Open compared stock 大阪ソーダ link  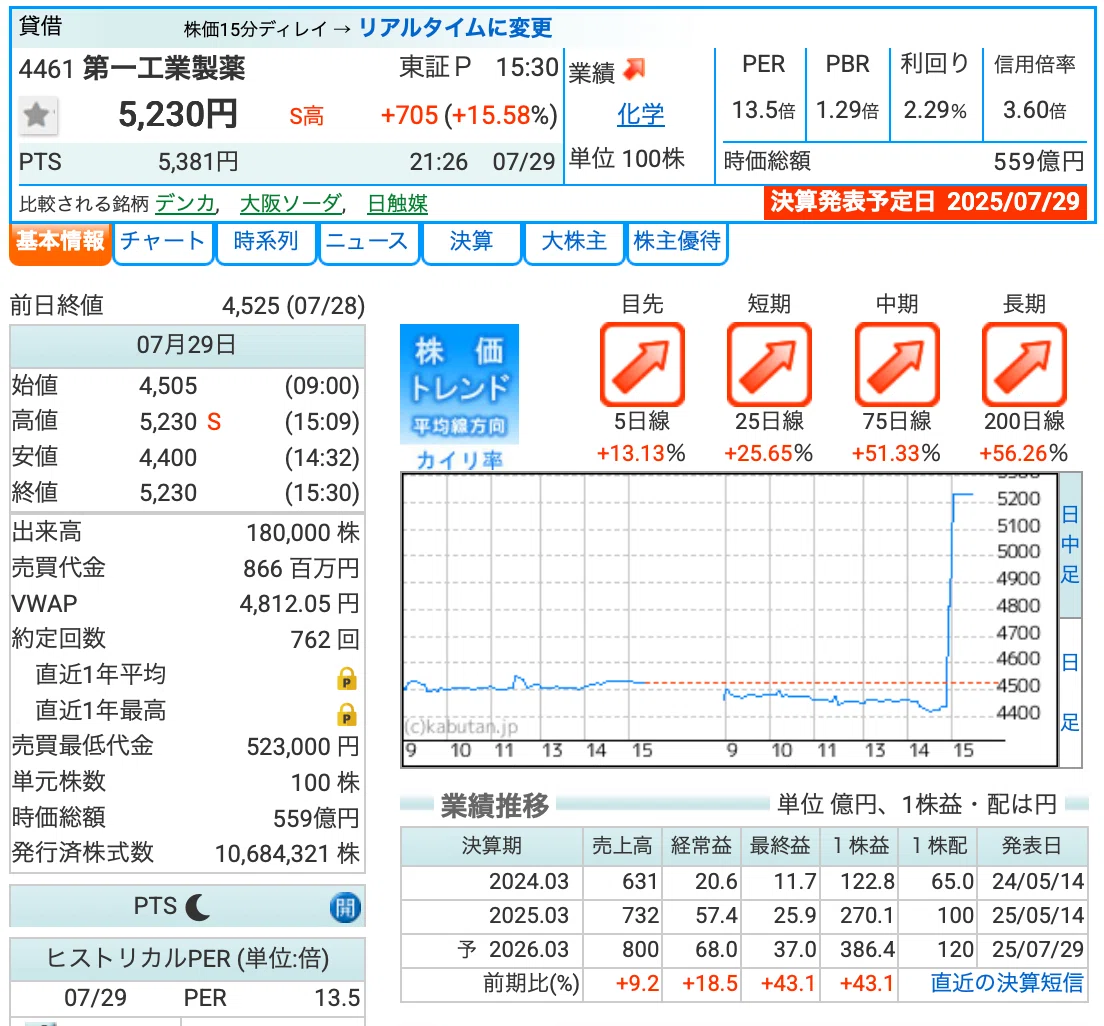(290, 204)
